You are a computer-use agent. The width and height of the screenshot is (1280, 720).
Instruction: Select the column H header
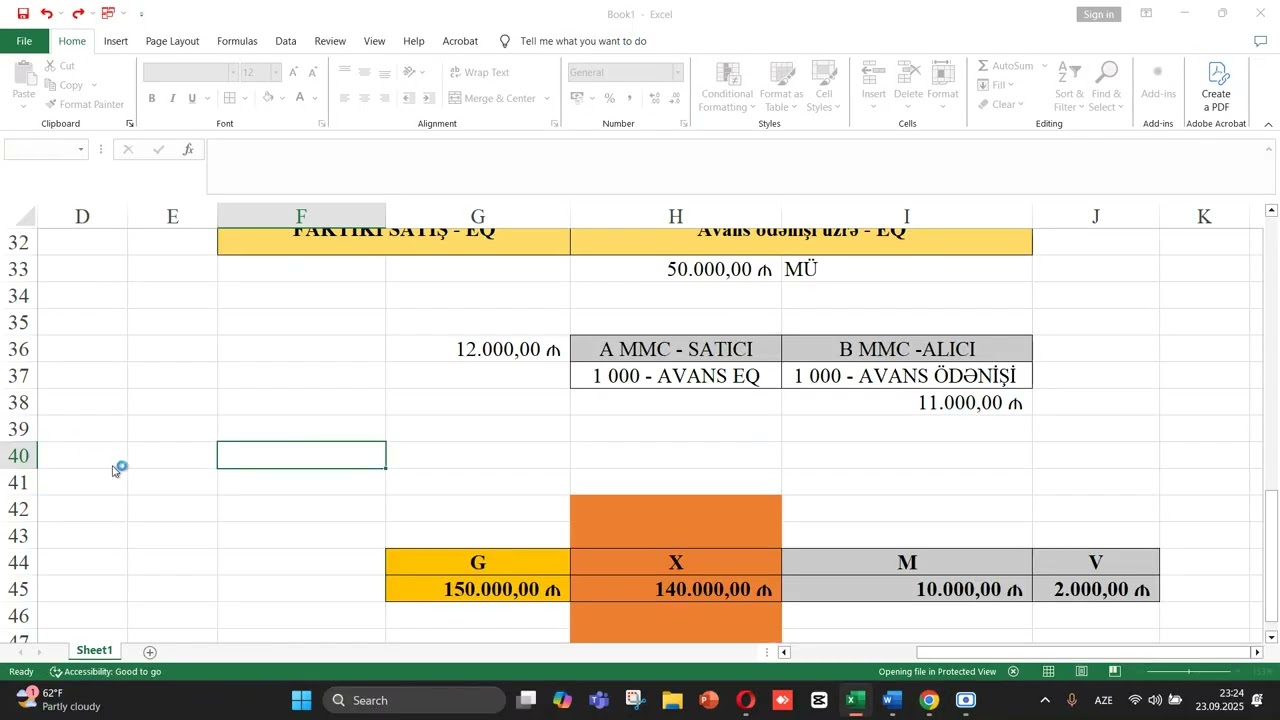pos(676,216)
